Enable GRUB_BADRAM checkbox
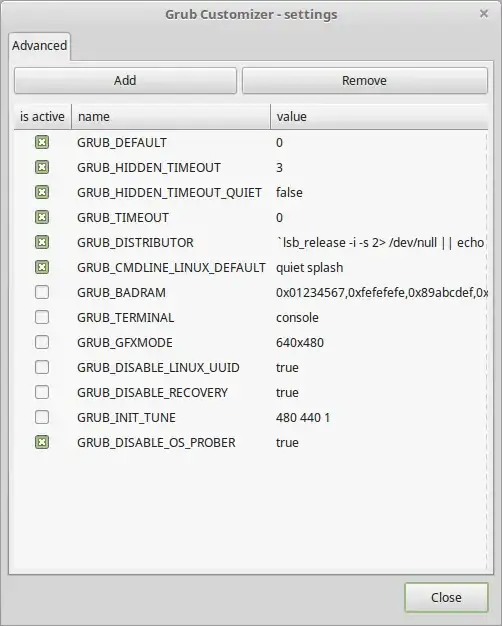The height and width of the screenshot is (626, 502). click(x=42, y=292)
